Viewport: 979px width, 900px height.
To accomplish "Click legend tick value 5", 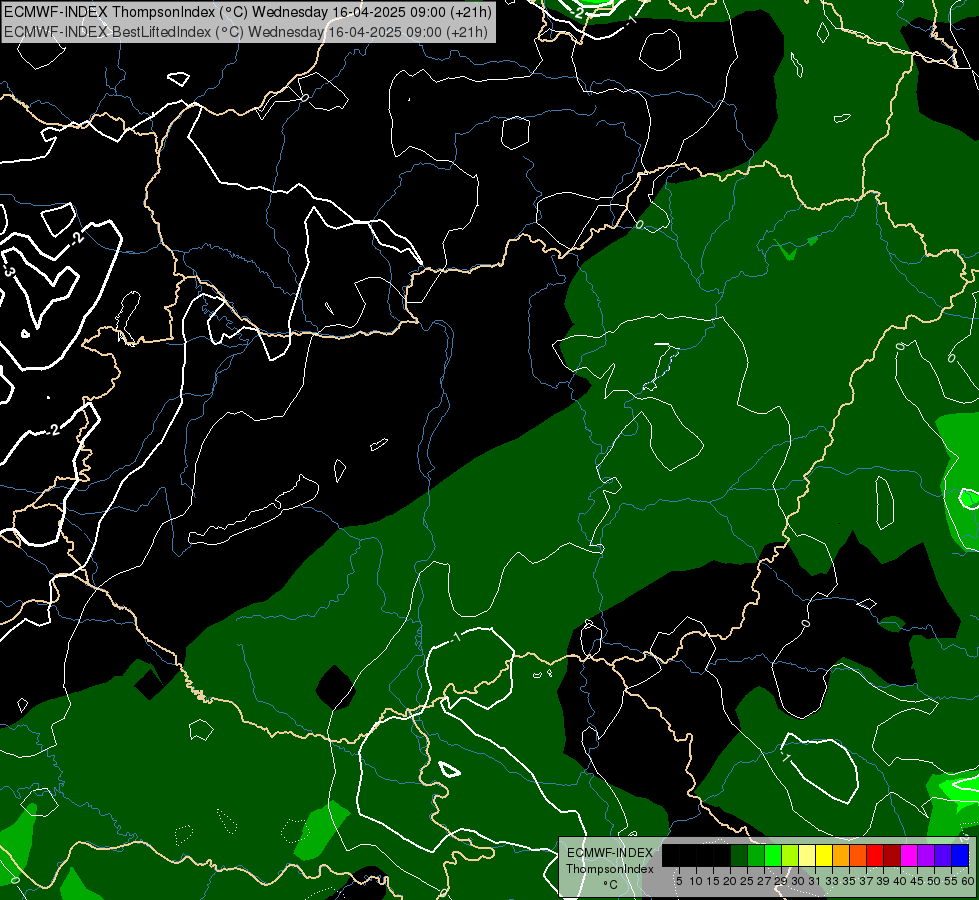I will click(679, 881).
